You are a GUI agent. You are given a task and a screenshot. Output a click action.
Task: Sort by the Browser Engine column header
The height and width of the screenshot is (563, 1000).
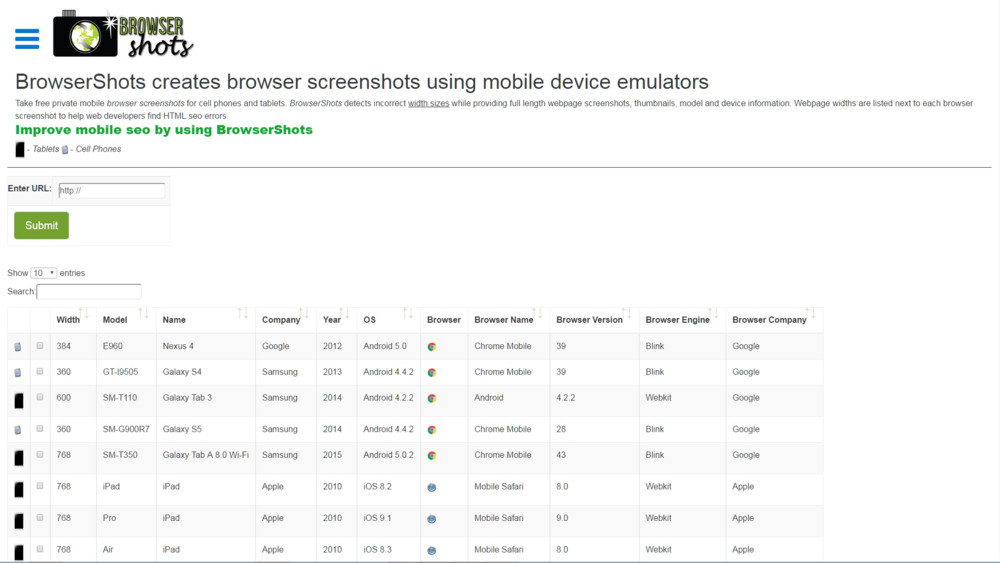682,319
